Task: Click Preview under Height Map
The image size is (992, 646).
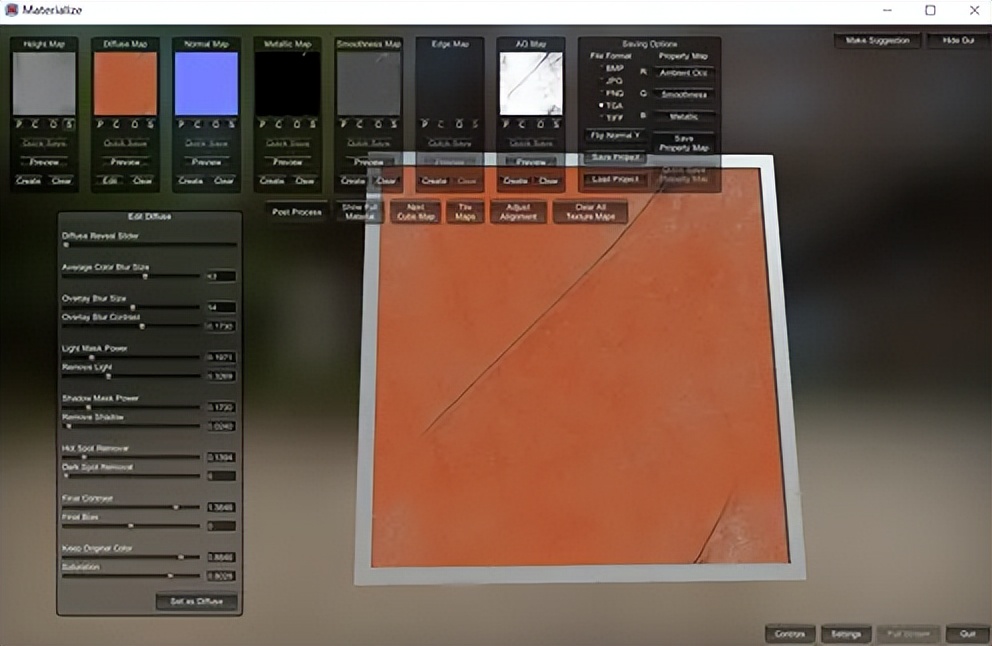Action: [x=44, y=163]
